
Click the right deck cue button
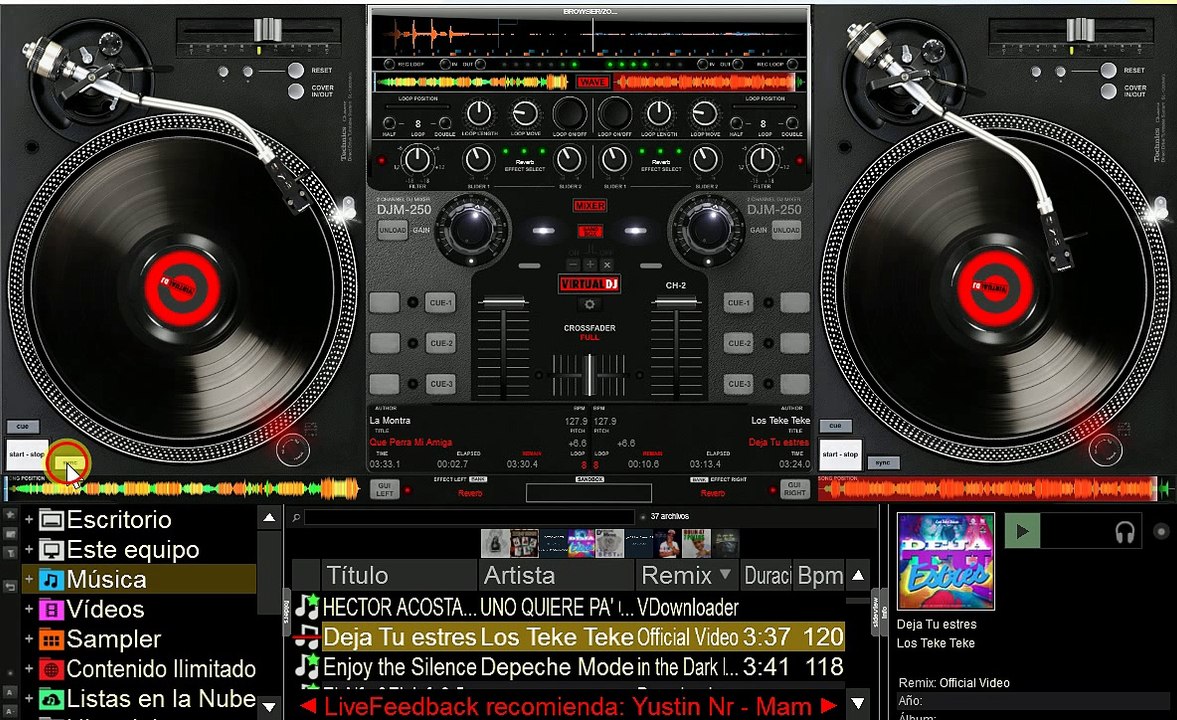835,426
